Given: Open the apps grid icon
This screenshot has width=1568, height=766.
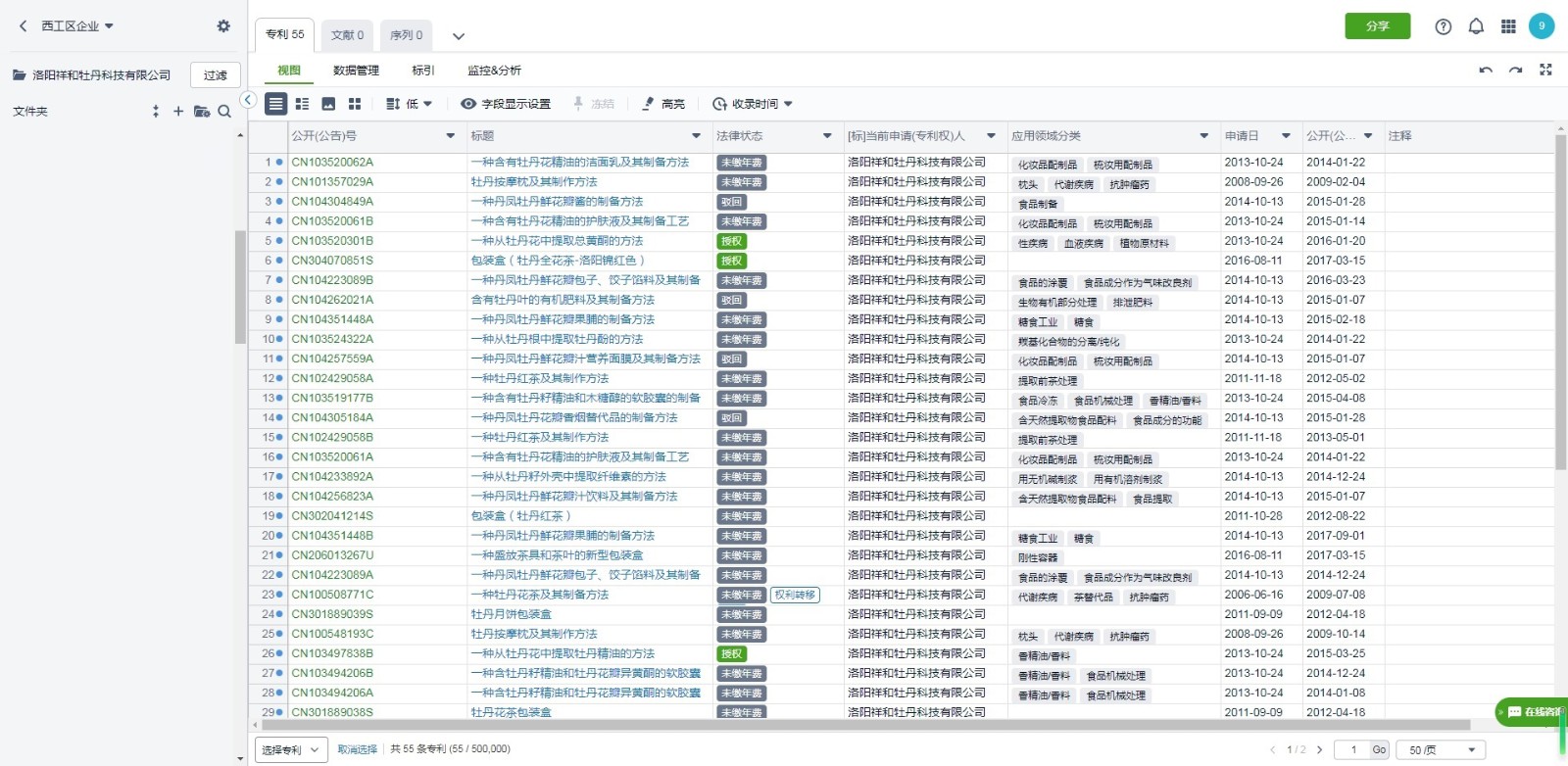Looking at the screenshot, I should (x=1508, y=26).
